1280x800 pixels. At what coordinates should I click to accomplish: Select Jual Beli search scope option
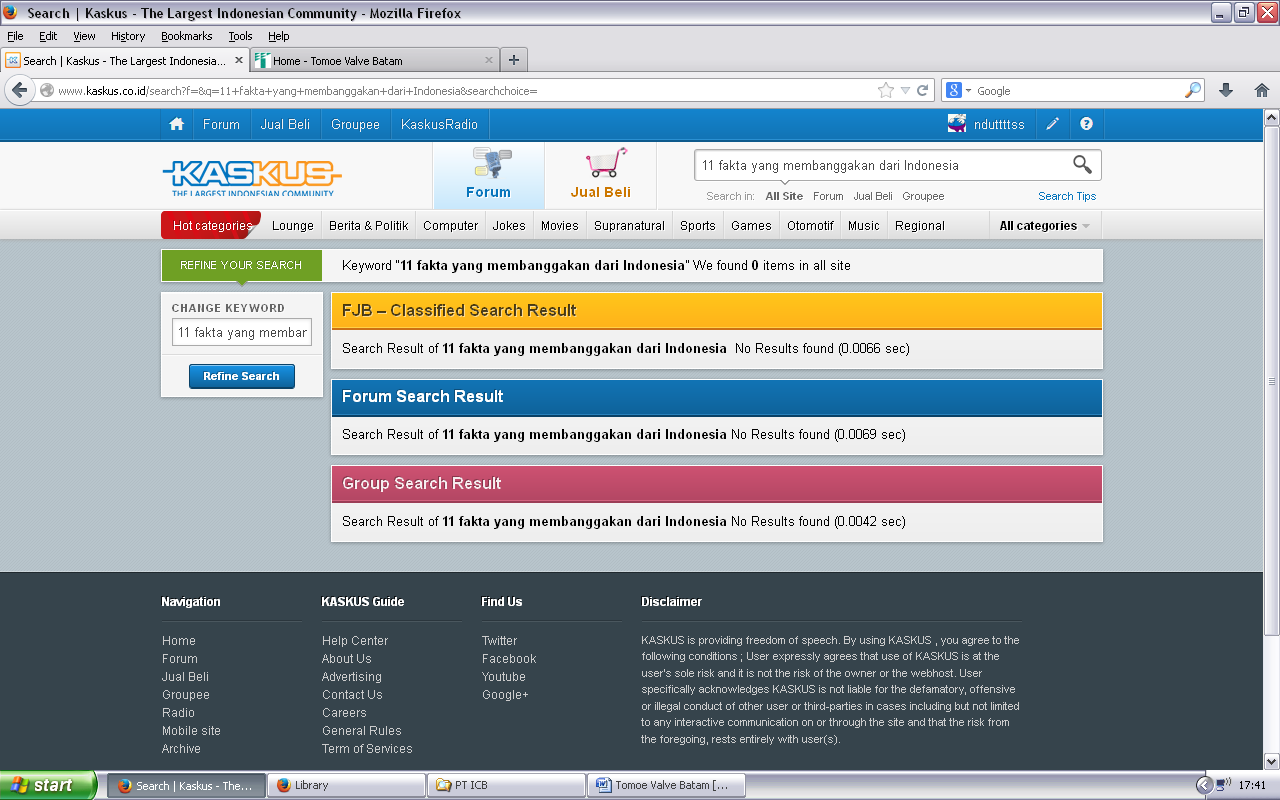point(873,196)
